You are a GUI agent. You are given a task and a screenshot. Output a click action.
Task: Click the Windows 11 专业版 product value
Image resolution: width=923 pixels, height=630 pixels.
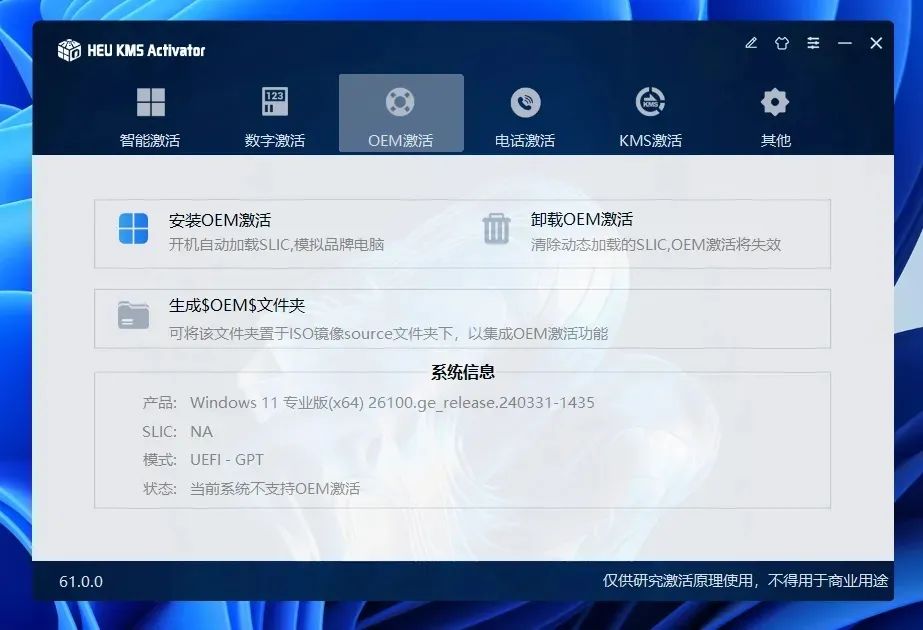(392, 403)
